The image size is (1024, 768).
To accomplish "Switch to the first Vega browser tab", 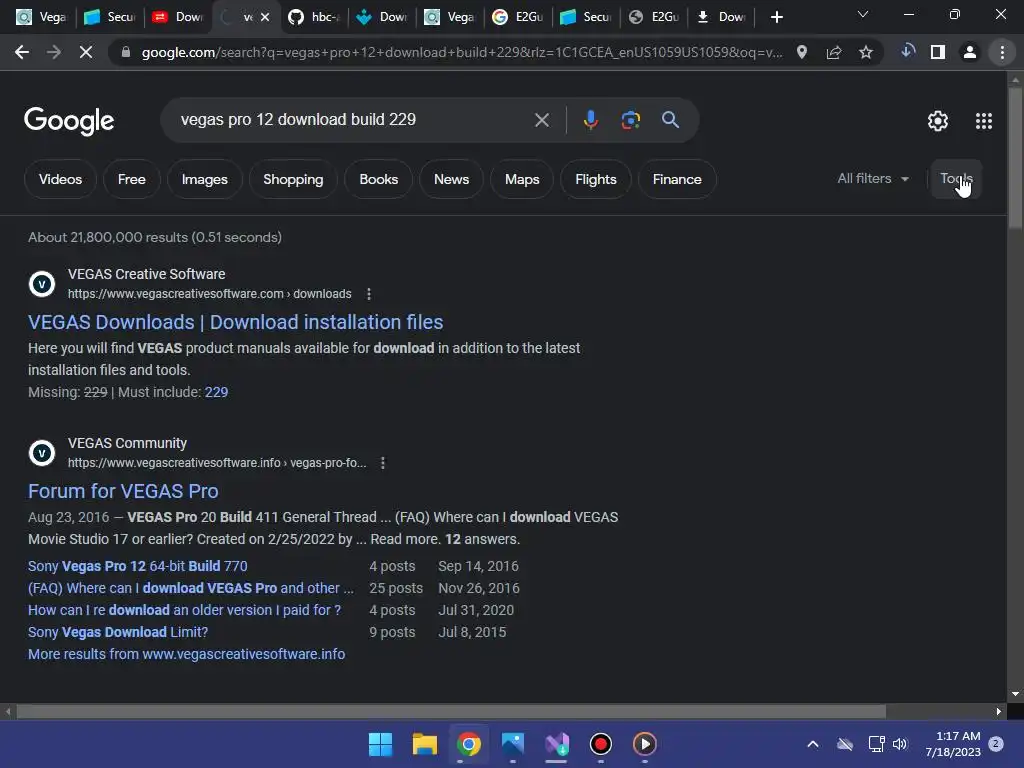I will point(40,18).
